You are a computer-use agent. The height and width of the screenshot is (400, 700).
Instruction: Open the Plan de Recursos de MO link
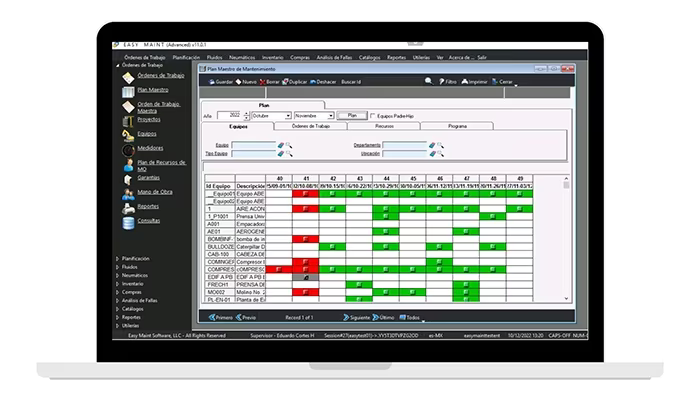(x=161, y=166)
